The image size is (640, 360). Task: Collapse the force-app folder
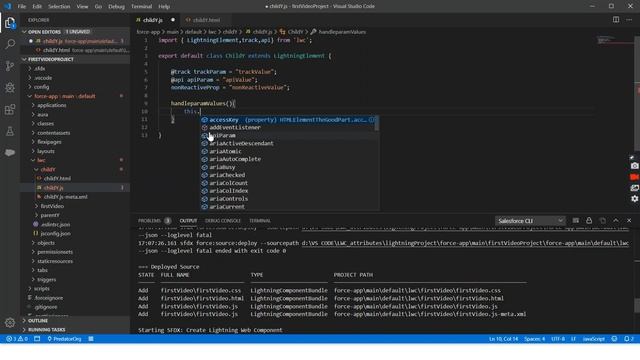[x=76, y=96]
